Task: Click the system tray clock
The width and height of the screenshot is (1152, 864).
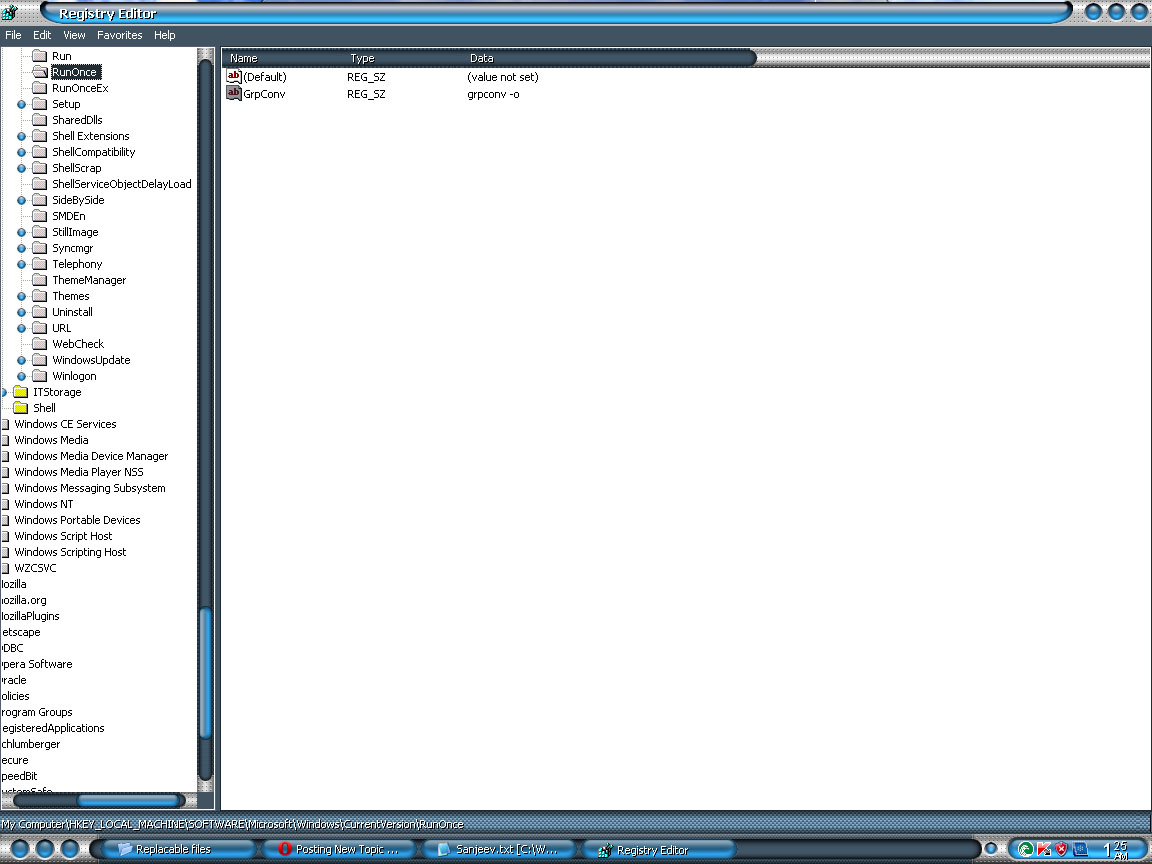Action: point(1116,849)
